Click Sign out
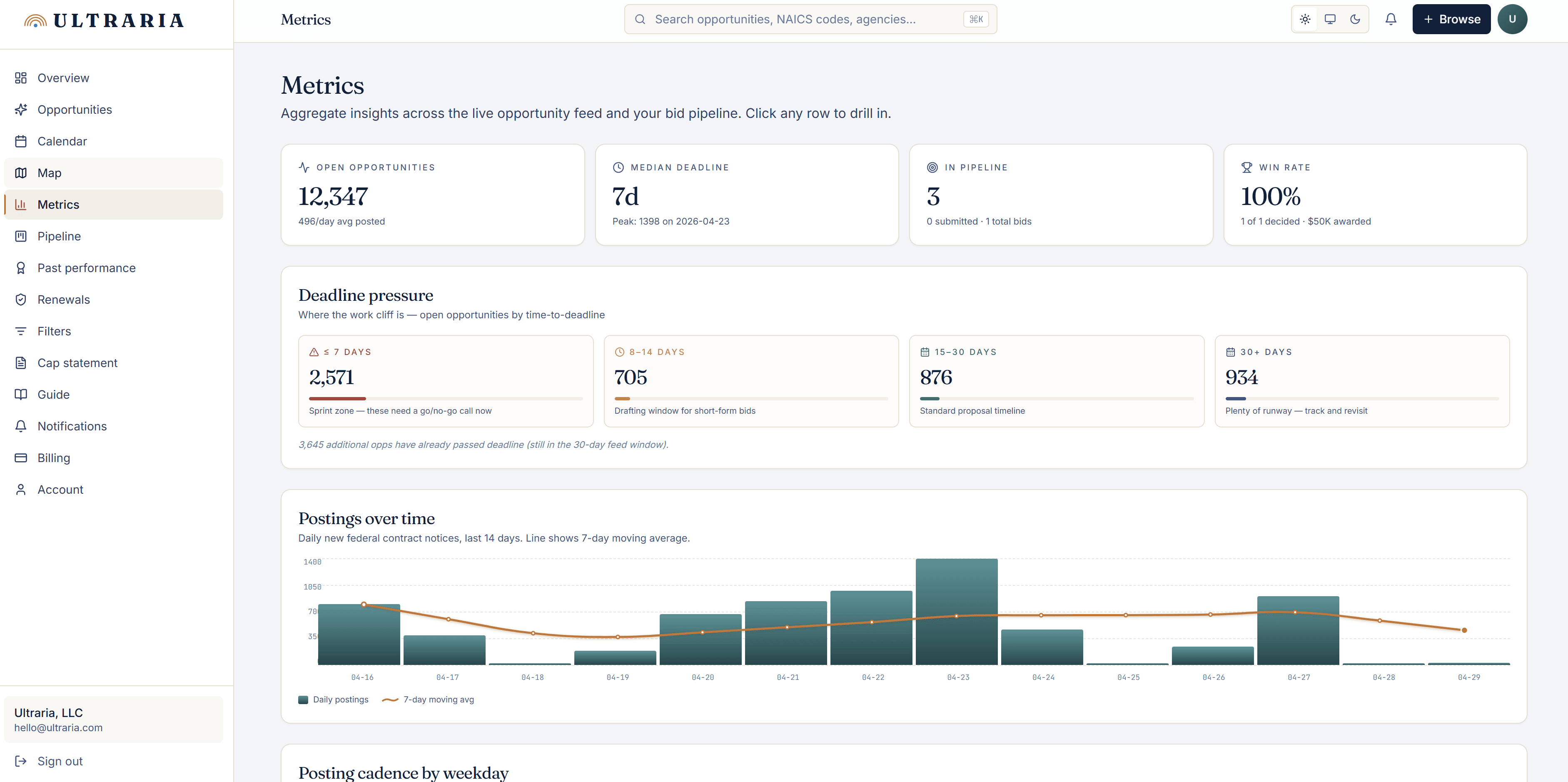The width and height of the screenshot is (1568, 782). tap(114, 761)
